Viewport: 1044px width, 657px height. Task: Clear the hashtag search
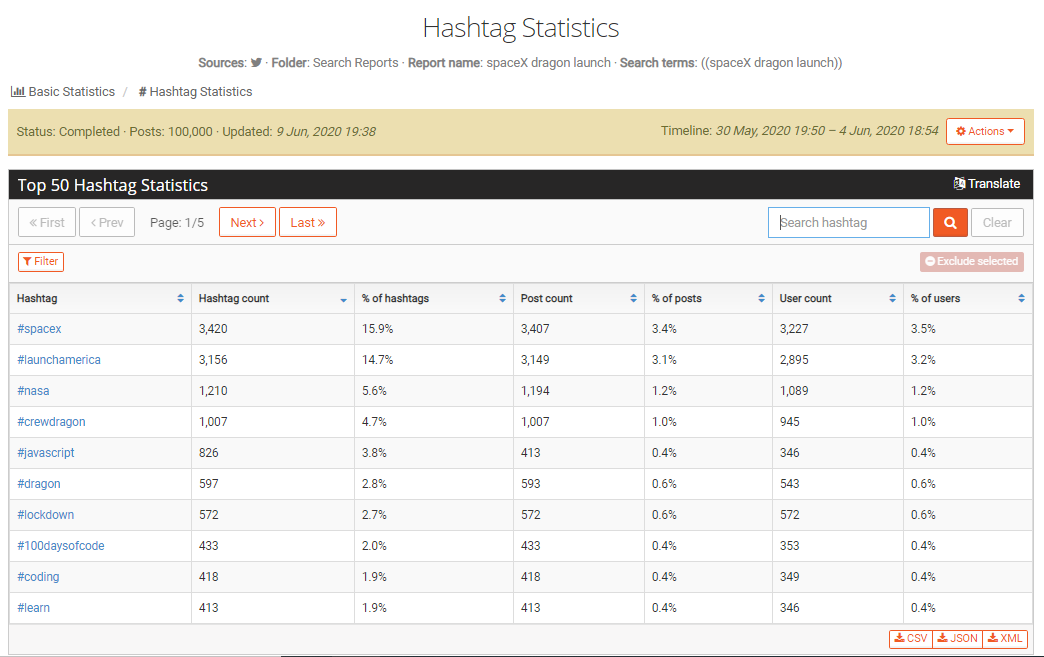(x=997, y=222)
